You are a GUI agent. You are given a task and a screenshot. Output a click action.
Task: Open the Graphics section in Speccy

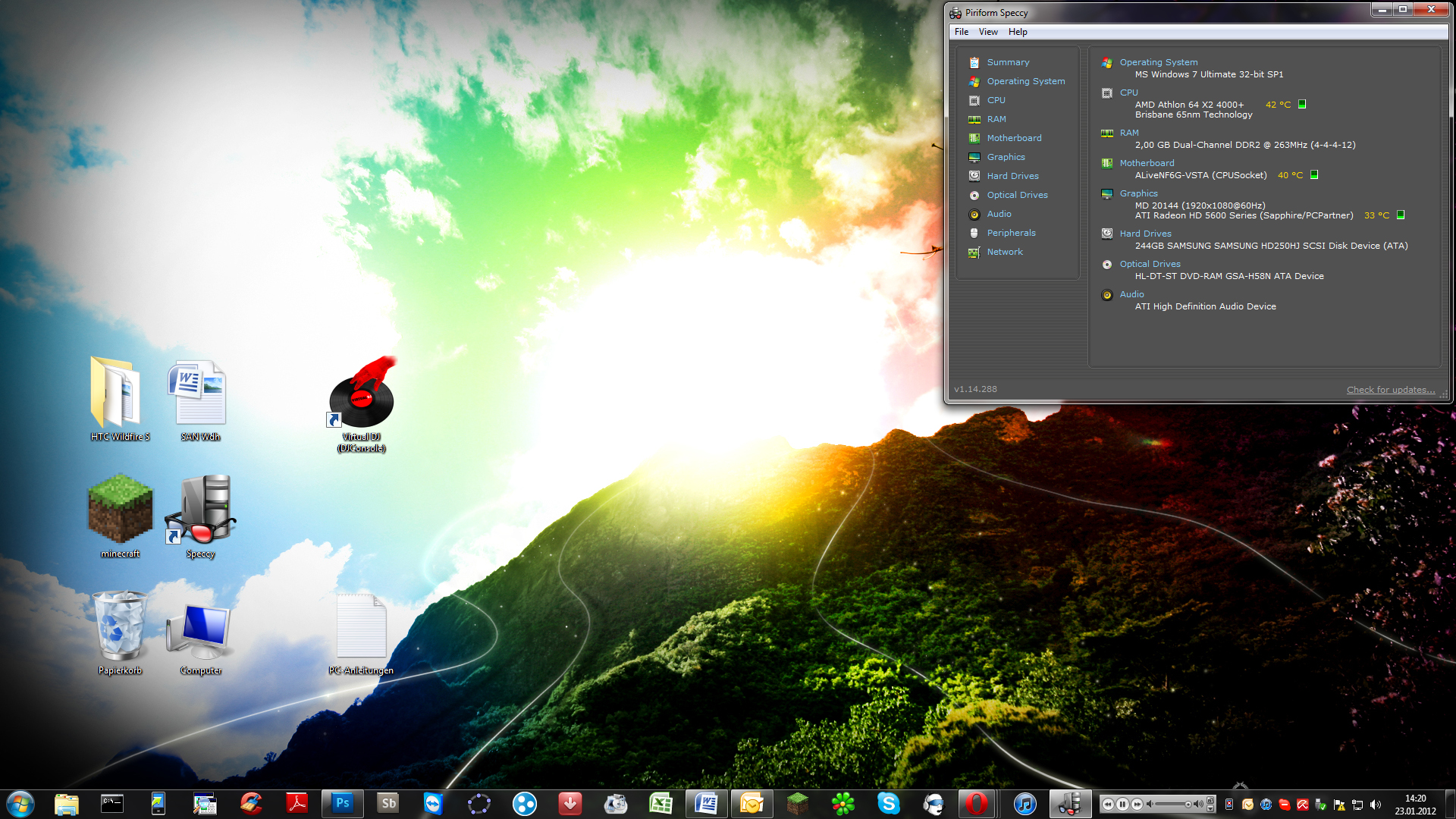click(1006, 157)
